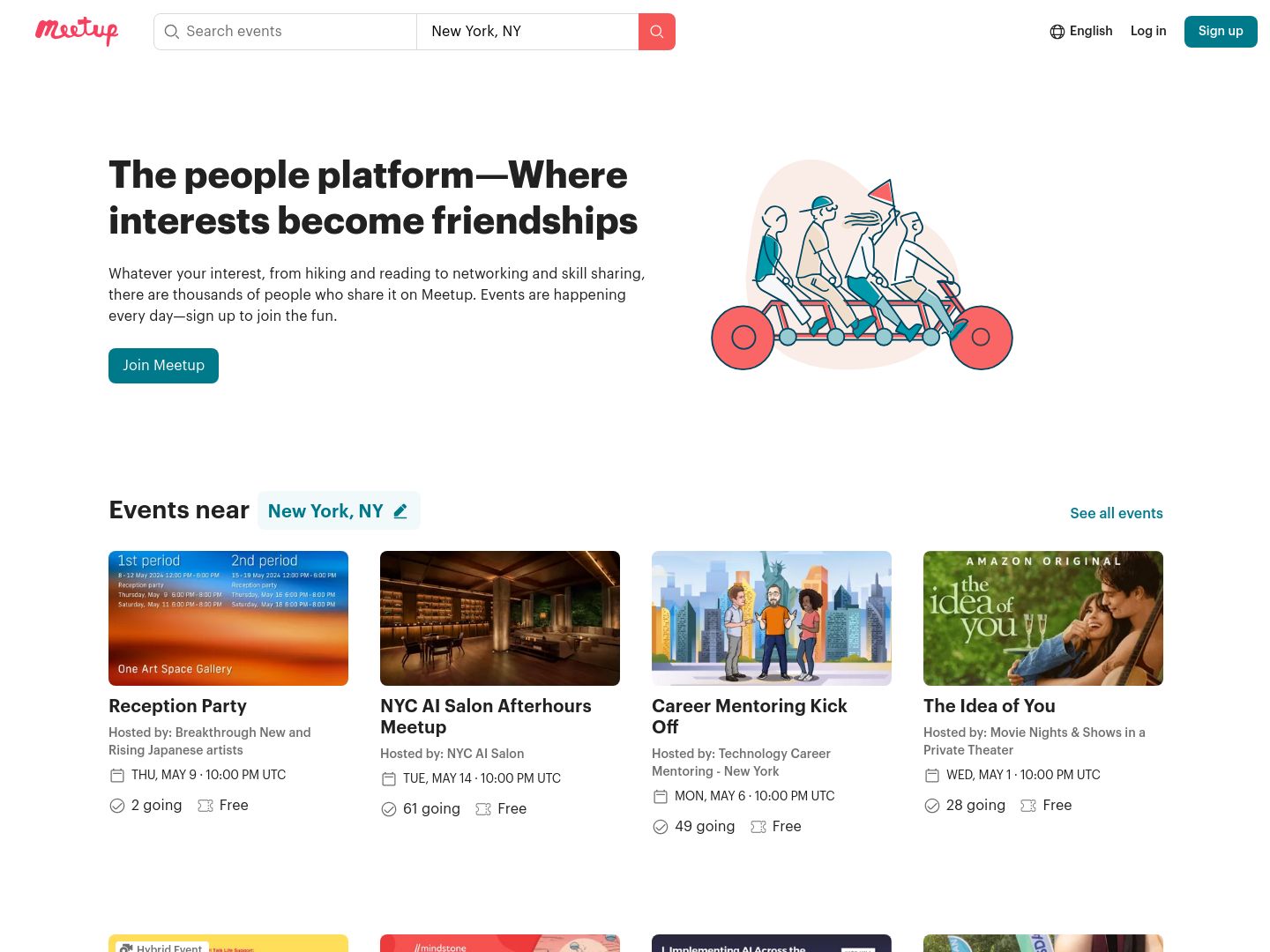Click the pencil edit location icon

tap(400, 511)
